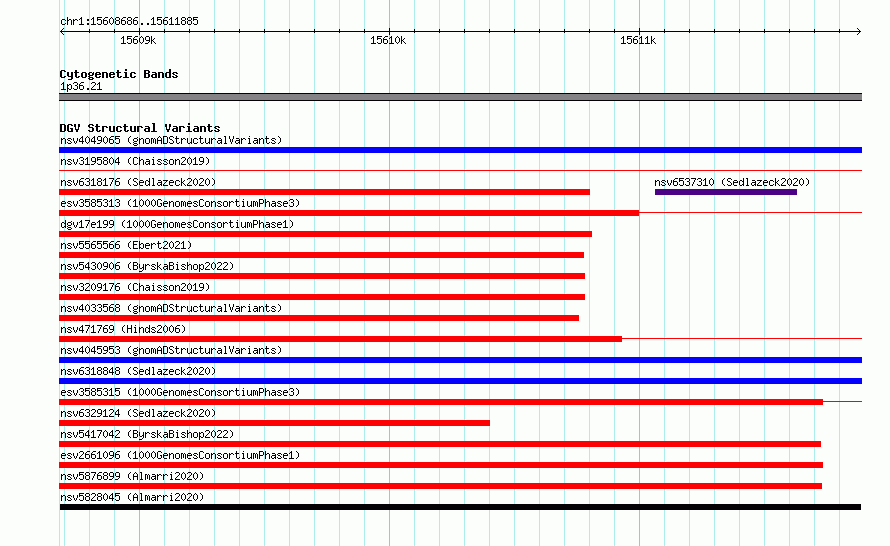Open the nsv6537310 (Sedlazeck2020) label
Image resolution: width=890 pixels, height=546 pixels.
tap(732, 182)
